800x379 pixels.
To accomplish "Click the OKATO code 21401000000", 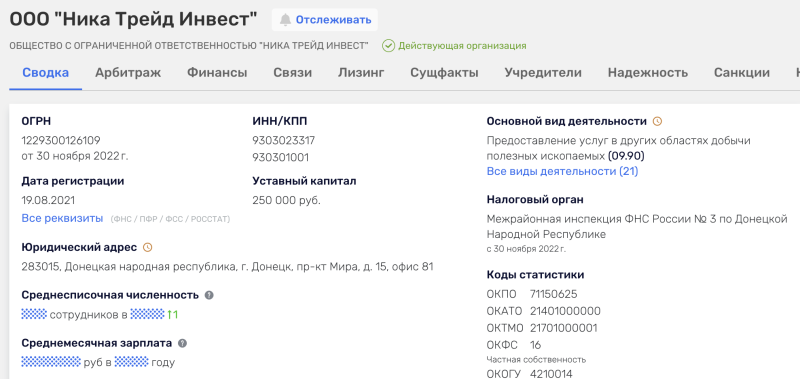I will pyautogui.click(x=565, y=311).
